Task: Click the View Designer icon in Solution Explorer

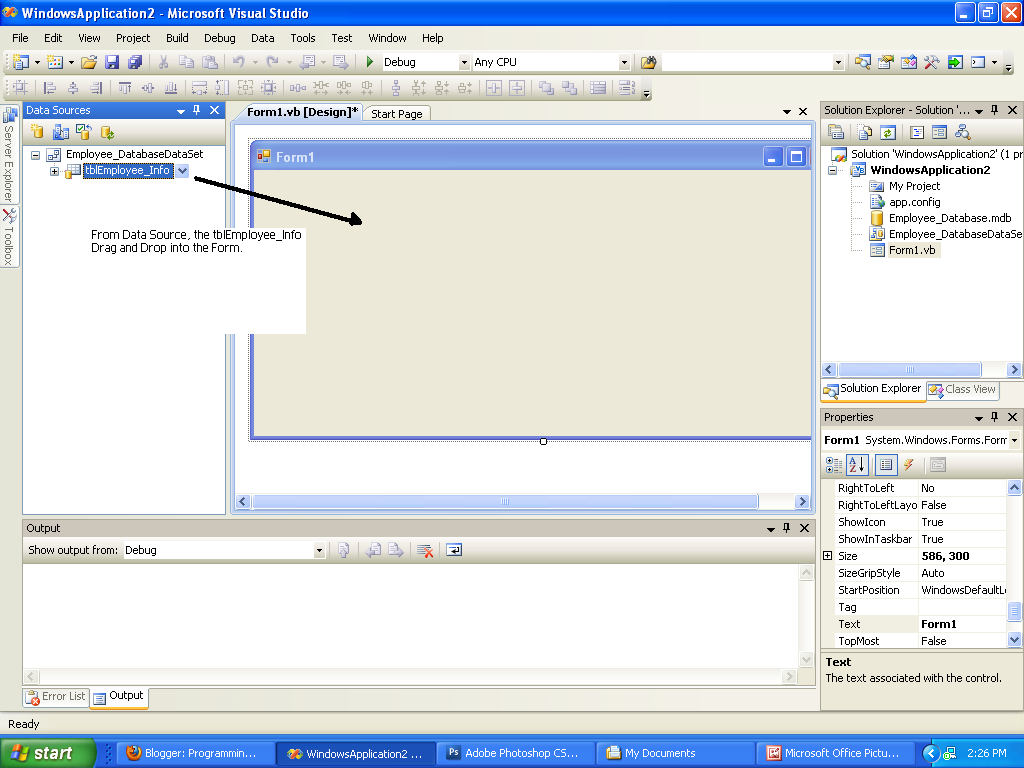Action: 939,133
